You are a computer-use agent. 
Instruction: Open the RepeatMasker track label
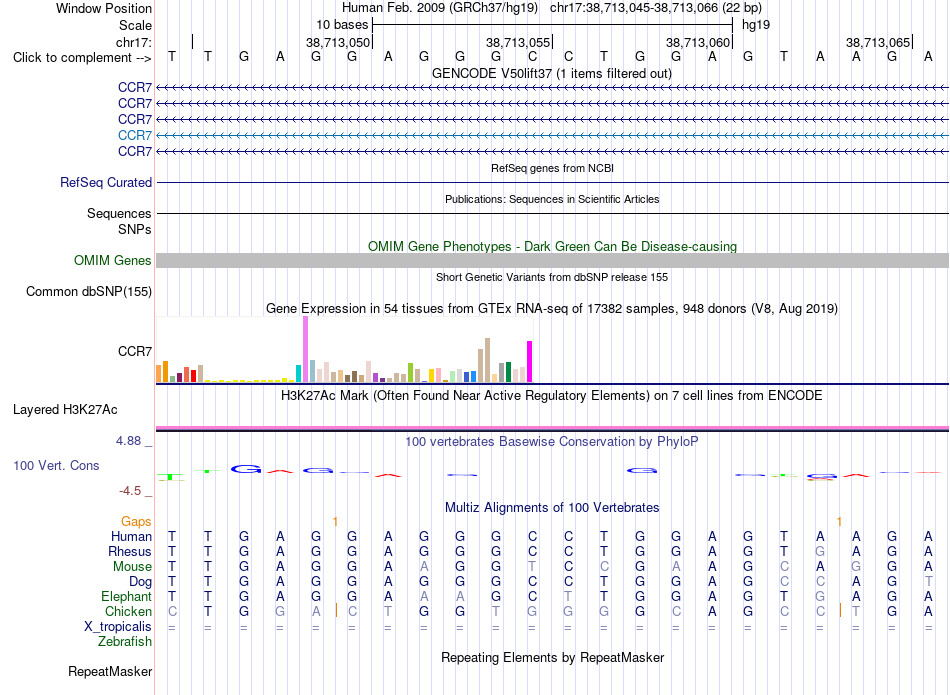110,671
